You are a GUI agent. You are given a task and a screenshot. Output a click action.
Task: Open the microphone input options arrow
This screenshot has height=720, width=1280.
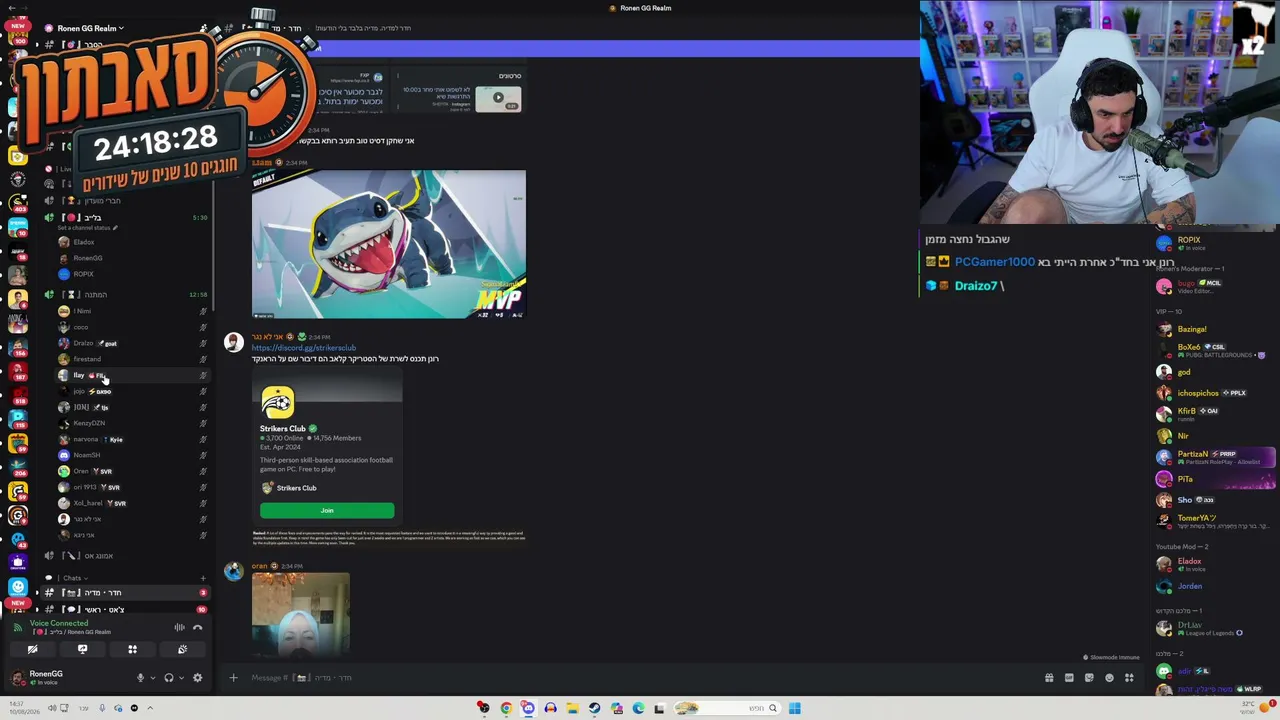(152, 678)
